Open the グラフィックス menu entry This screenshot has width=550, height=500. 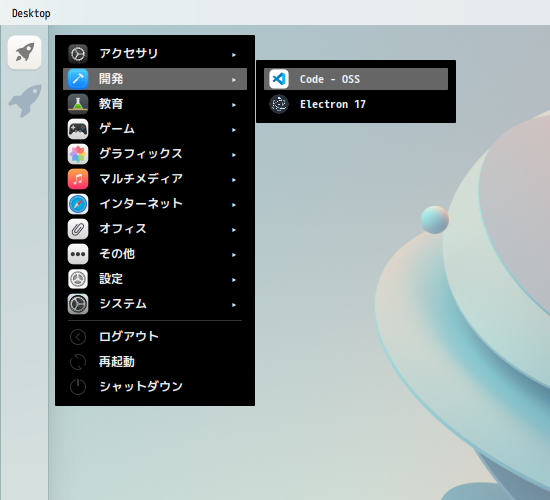pyautogui.click(x=155, y=154)
